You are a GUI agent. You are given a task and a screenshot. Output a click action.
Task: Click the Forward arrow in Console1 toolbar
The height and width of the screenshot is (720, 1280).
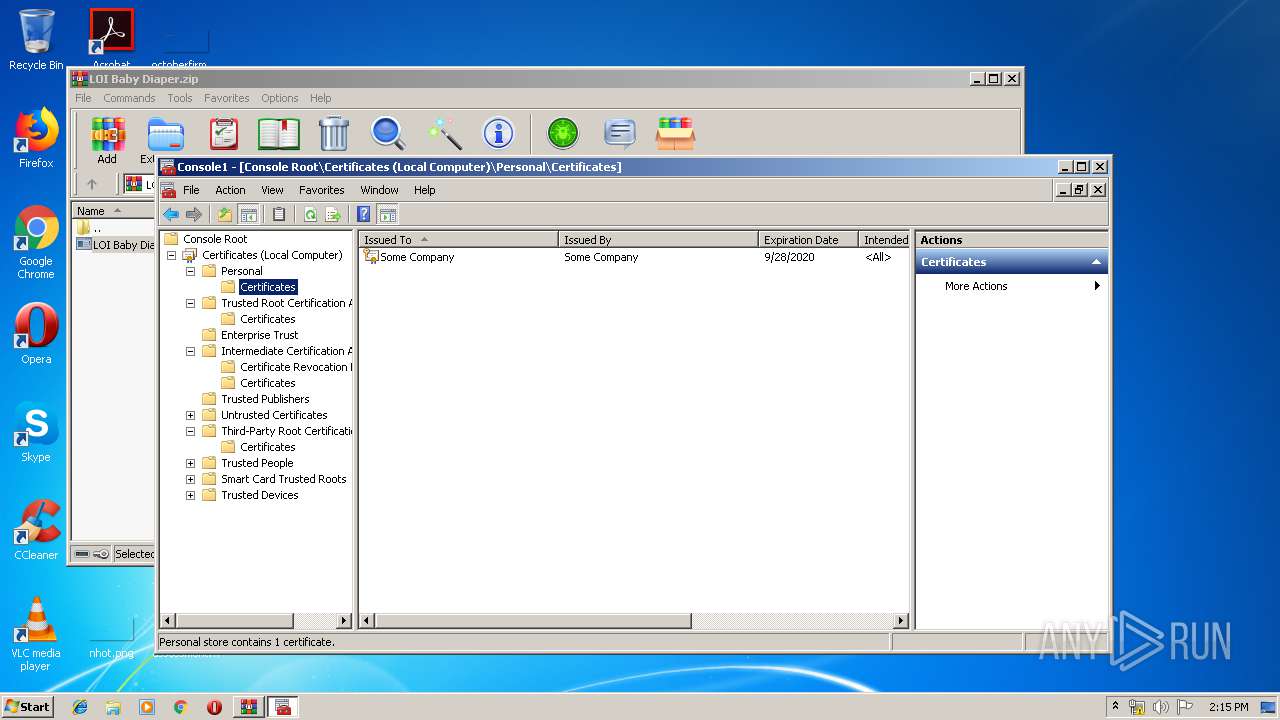(x=194, y=214)
